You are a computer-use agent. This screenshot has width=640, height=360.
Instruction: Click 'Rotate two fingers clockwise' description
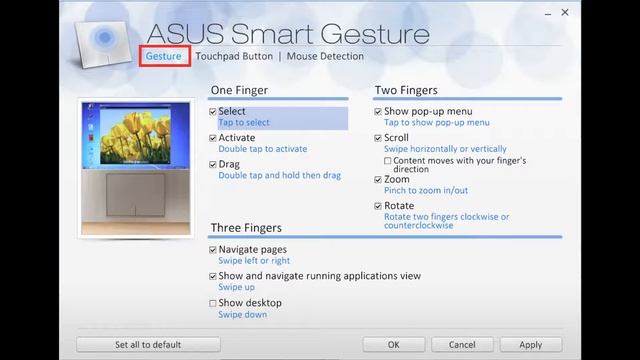(446, 221)
